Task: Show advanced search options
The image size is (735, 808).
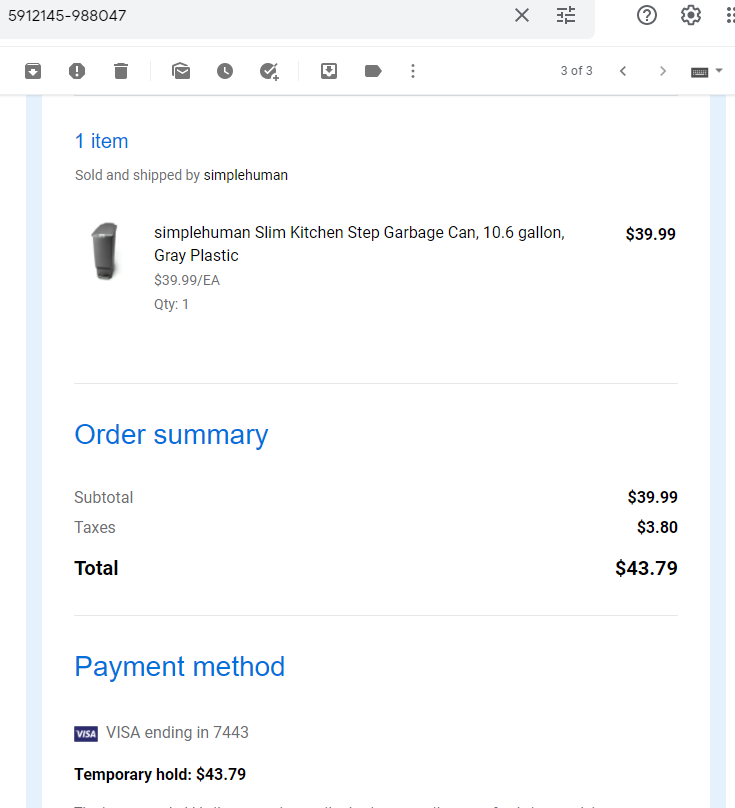Action: click(x=566, y=15)
